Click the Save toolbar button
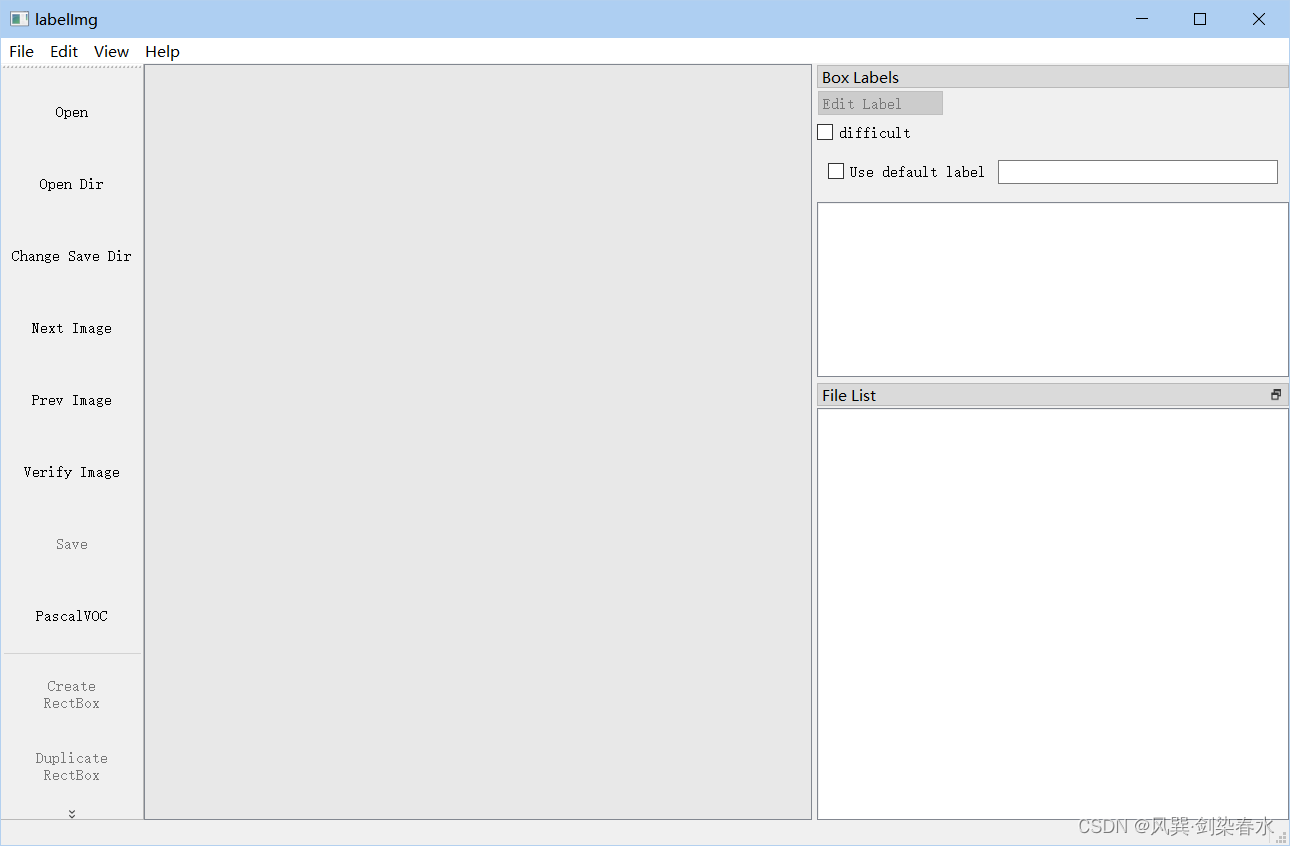 [72, 545]
